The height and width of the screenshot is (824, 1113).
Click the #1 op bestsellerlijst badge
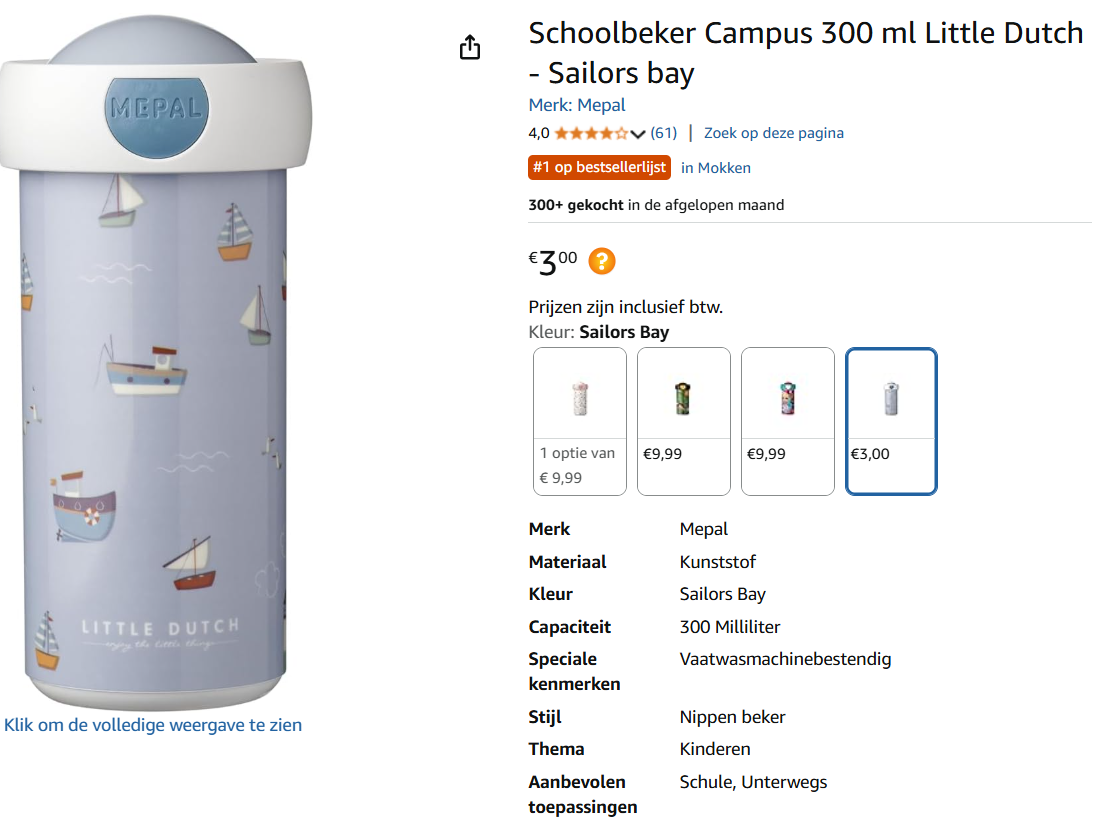(599, 168)
